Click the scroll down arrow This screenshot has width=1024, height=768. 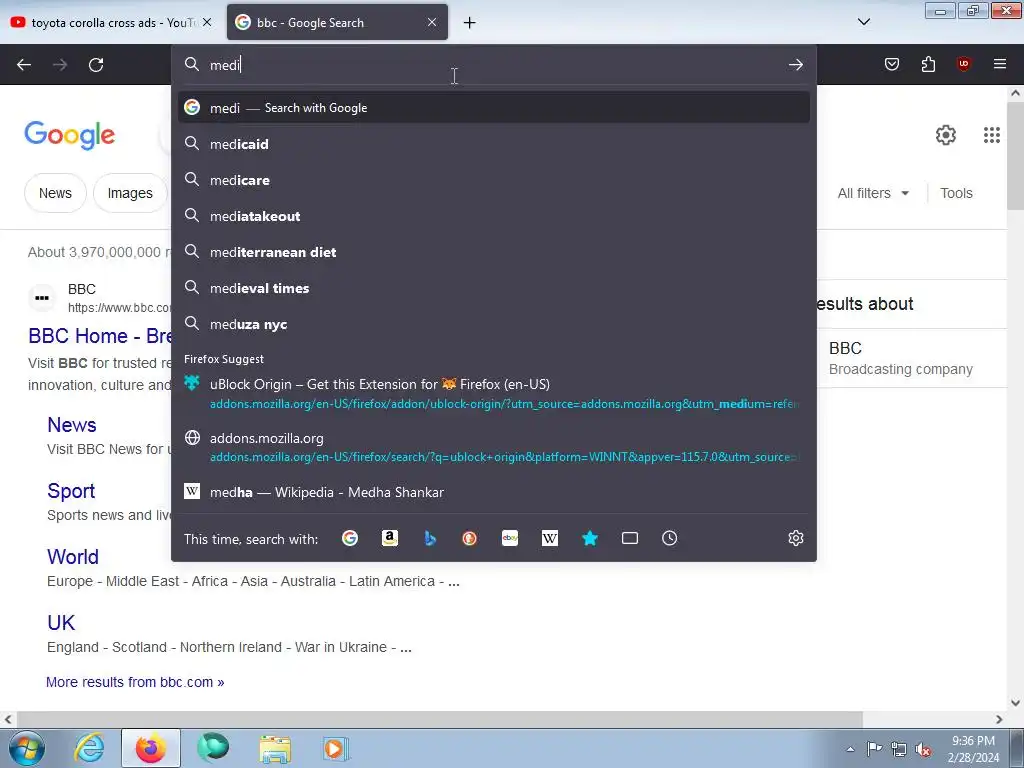[x=1015, y=703]
